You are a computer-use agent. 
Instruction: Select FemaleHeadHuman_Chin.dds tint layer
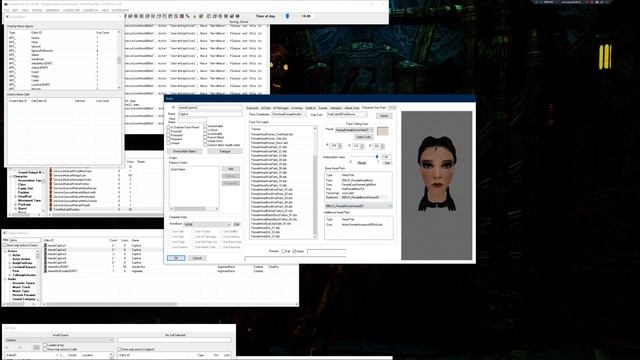(269, 138)
